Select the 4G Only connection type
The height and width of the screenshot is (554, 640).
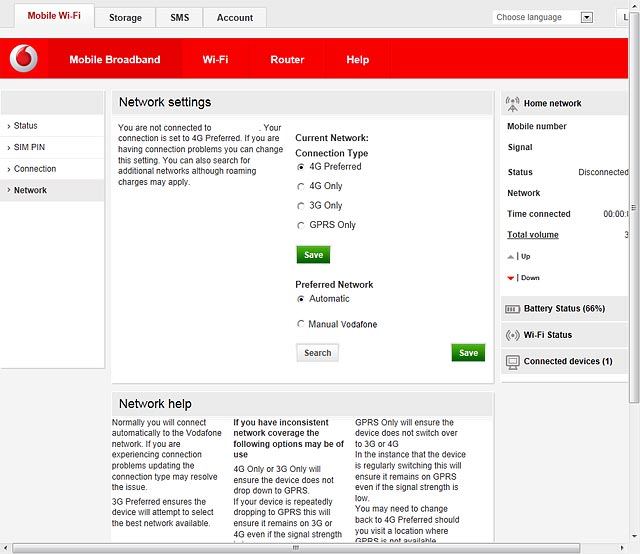[x=301, y=187]
